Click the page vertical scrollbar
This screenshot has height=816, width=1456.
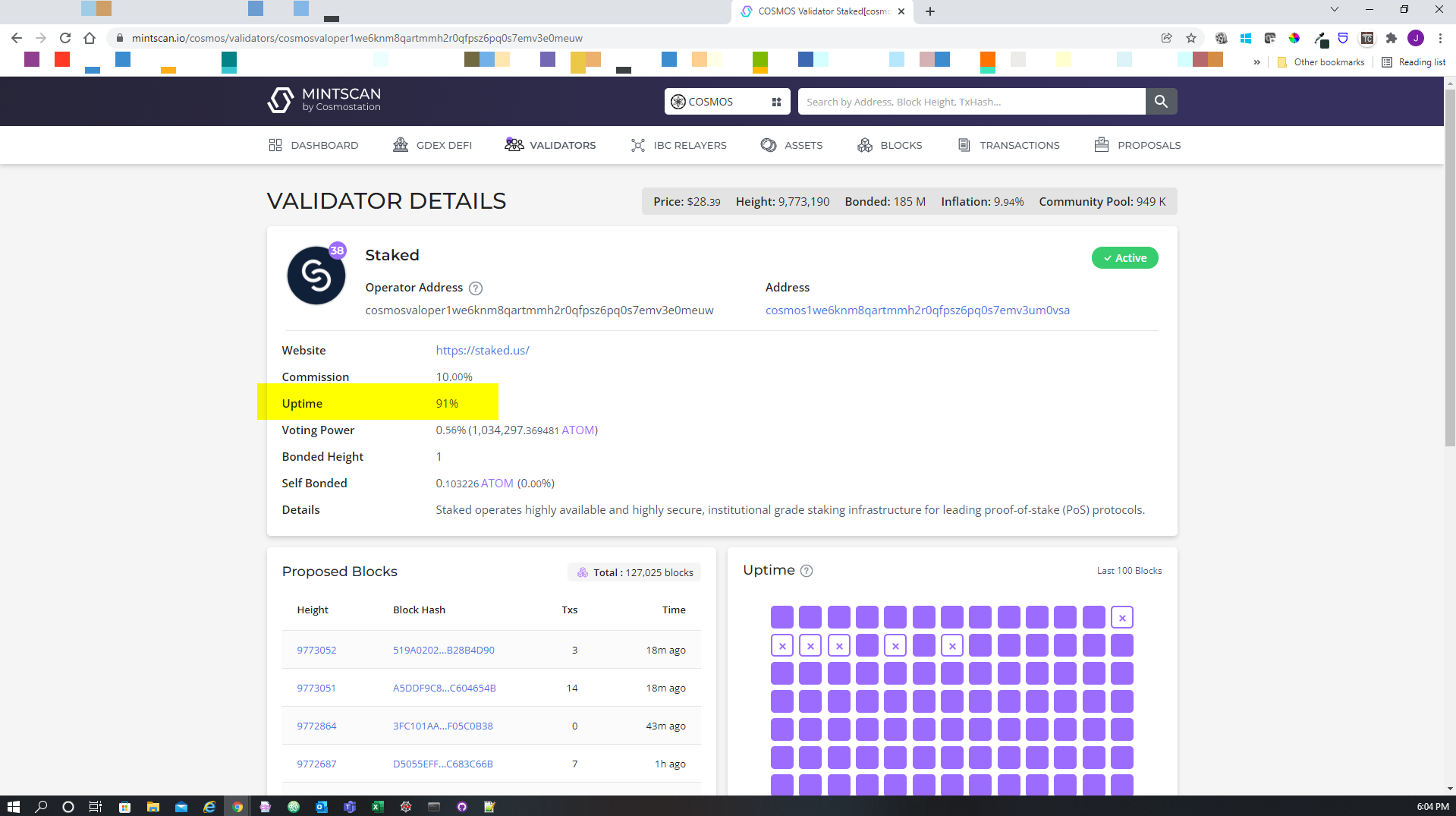[x=1449, y=267]
